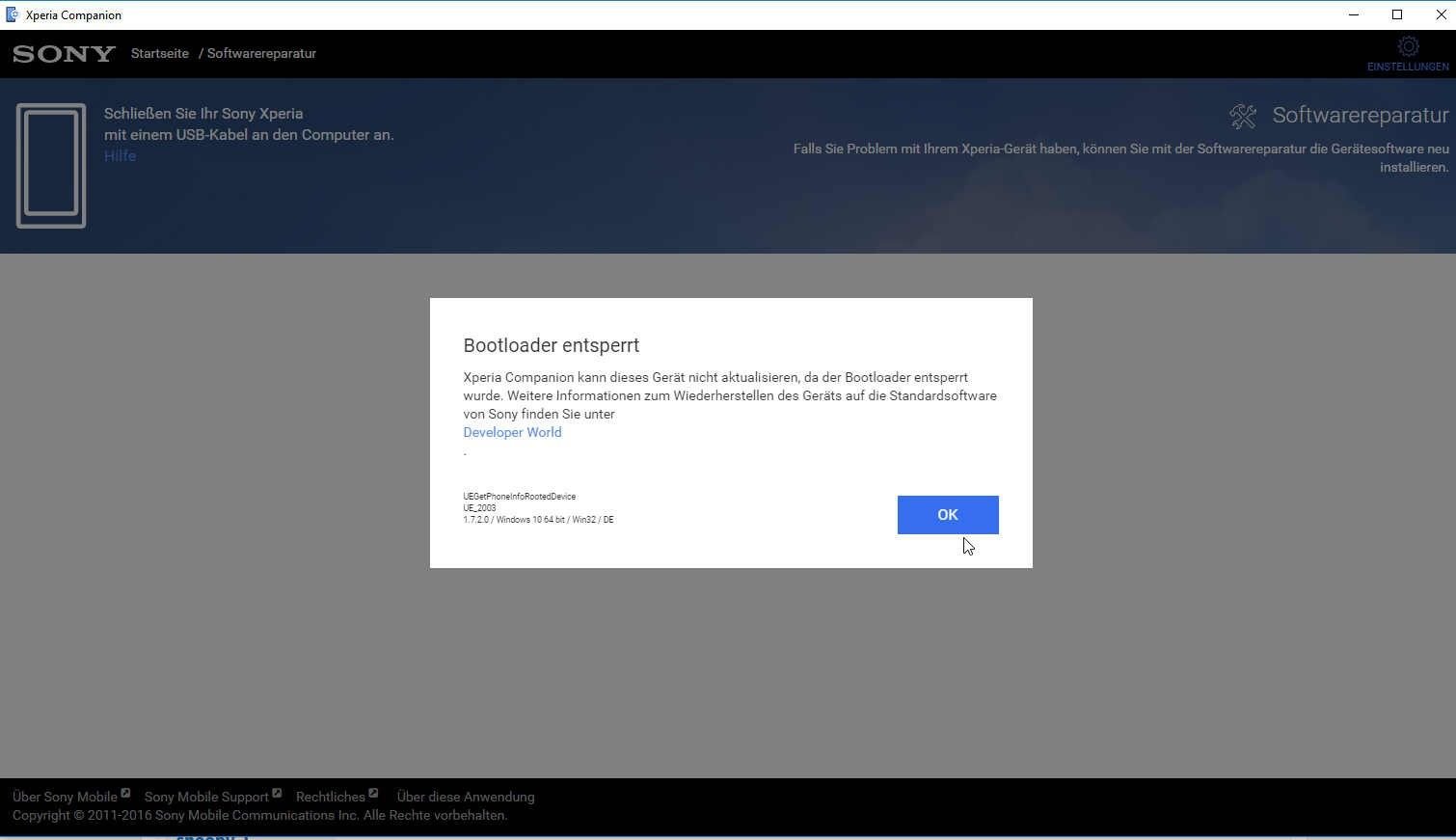Click the Softwarereparatur tools icon
The height and width of the screenshot is (840, 1456).
coord(1243,116)
